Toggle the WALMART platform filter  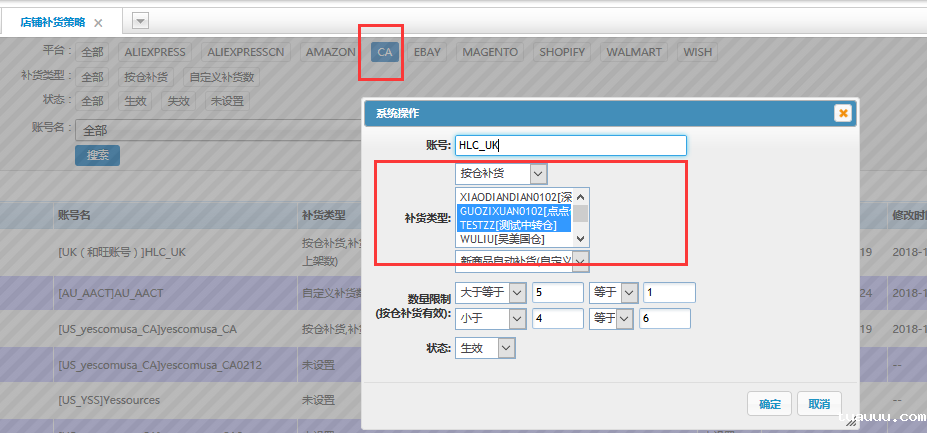pos(635,51)
